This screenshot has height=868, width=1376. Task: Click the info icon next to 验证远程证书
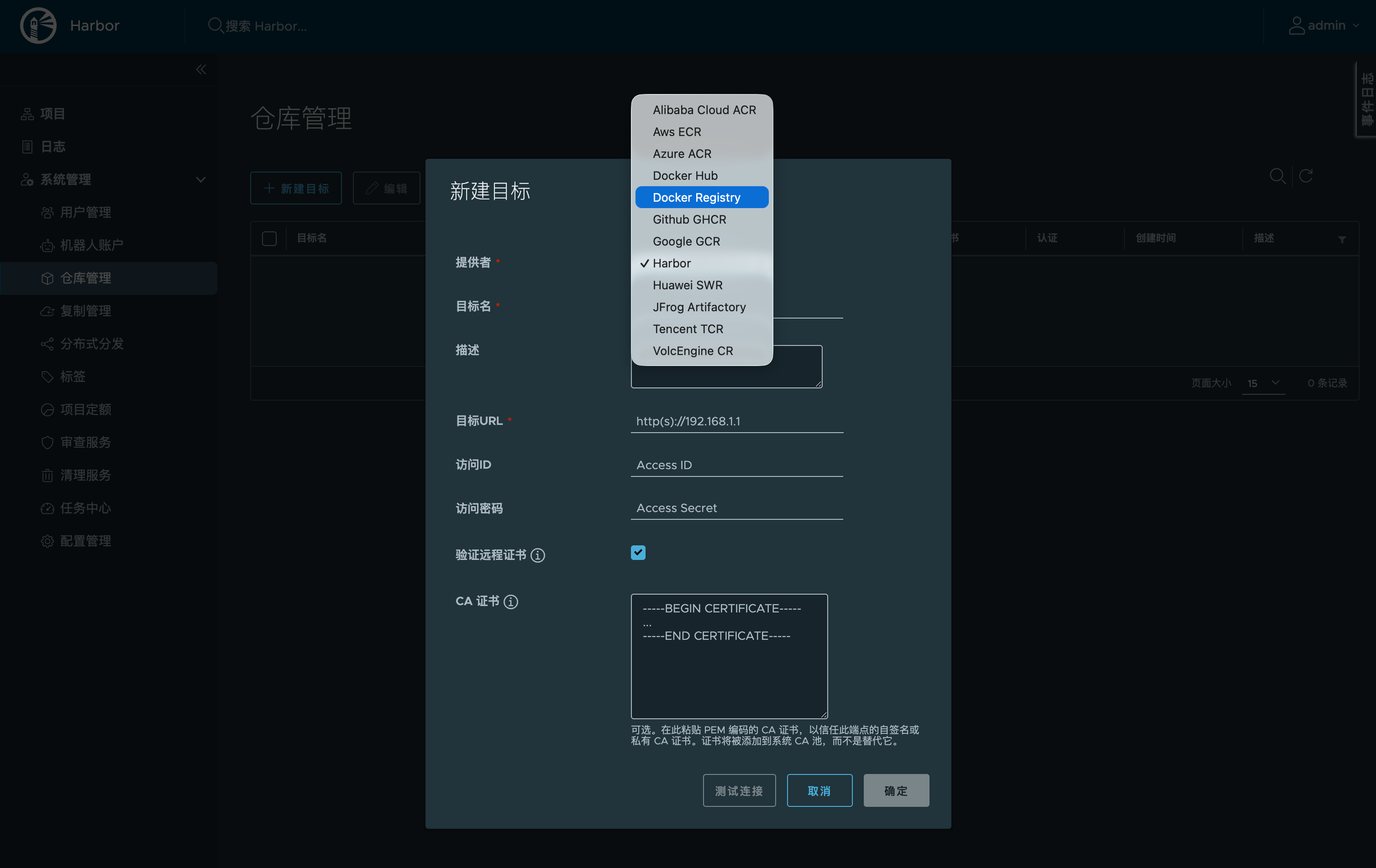537,555
